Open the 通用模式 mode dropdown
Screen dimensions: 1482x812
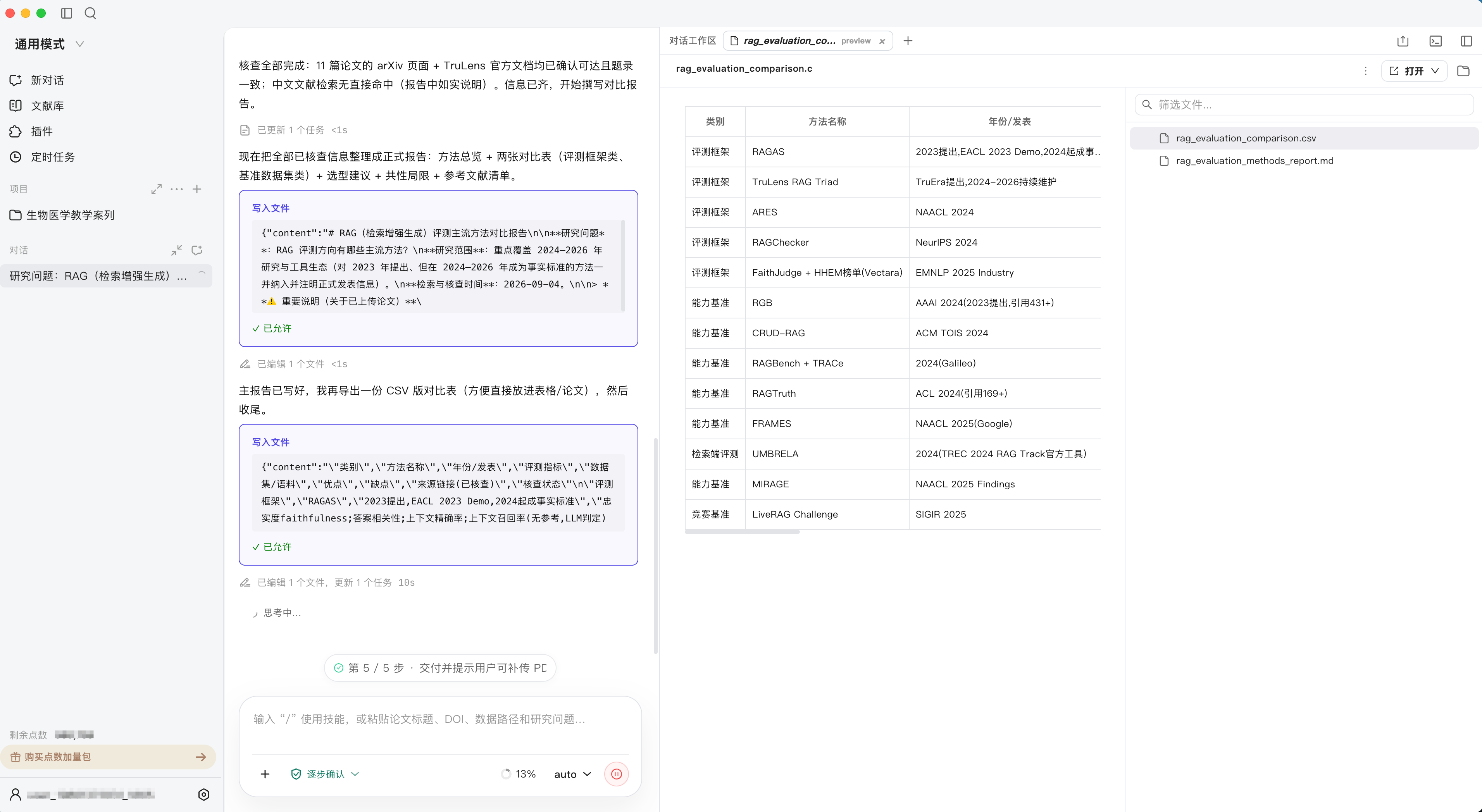(50, 44)
